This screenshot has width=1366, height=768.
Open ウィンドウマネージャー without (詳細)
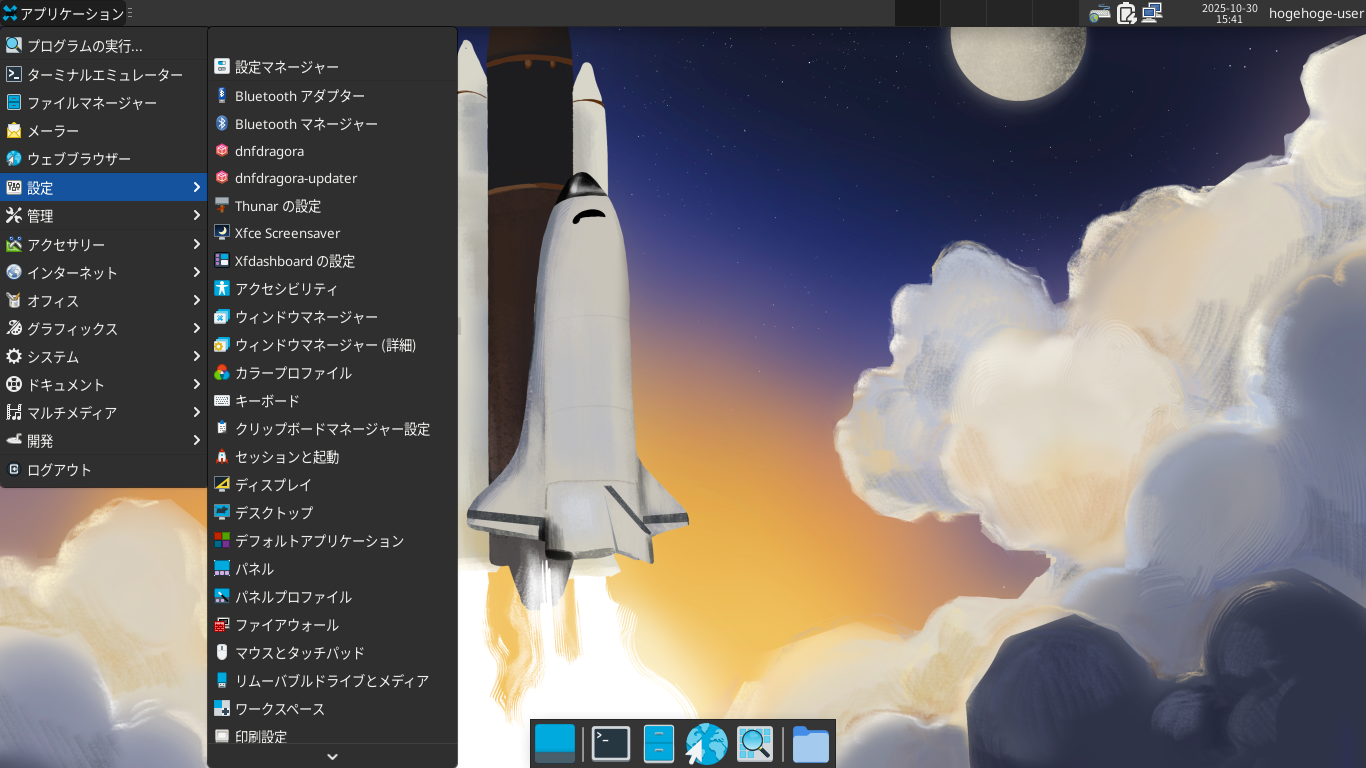pyautogui.click(x=333, y=317)
